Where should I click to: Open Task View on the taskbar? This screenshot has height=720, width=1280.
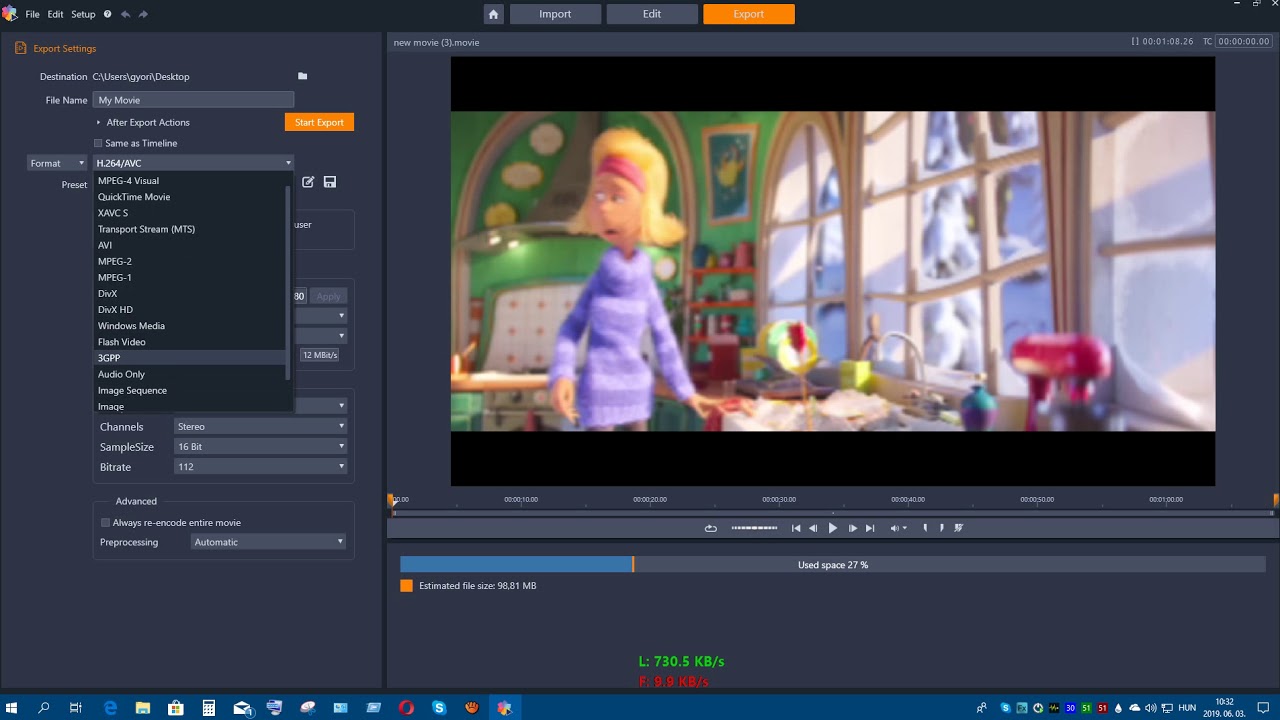76,708
